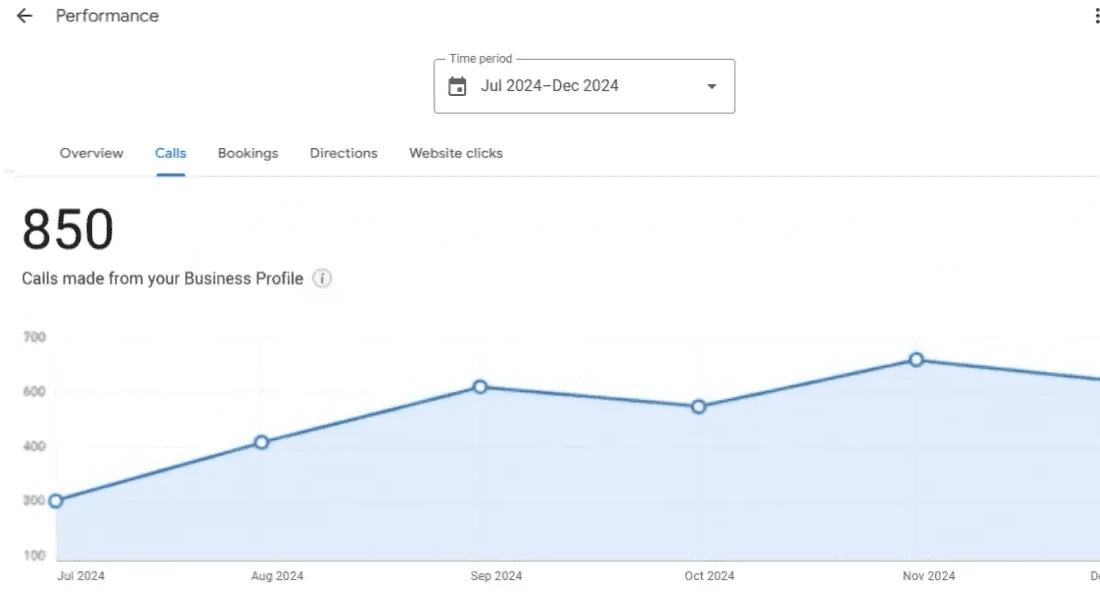This screenshot has width=1100, height=608.
Task: Click the calendar icon in Time period
Action: [x=457, y=86]
